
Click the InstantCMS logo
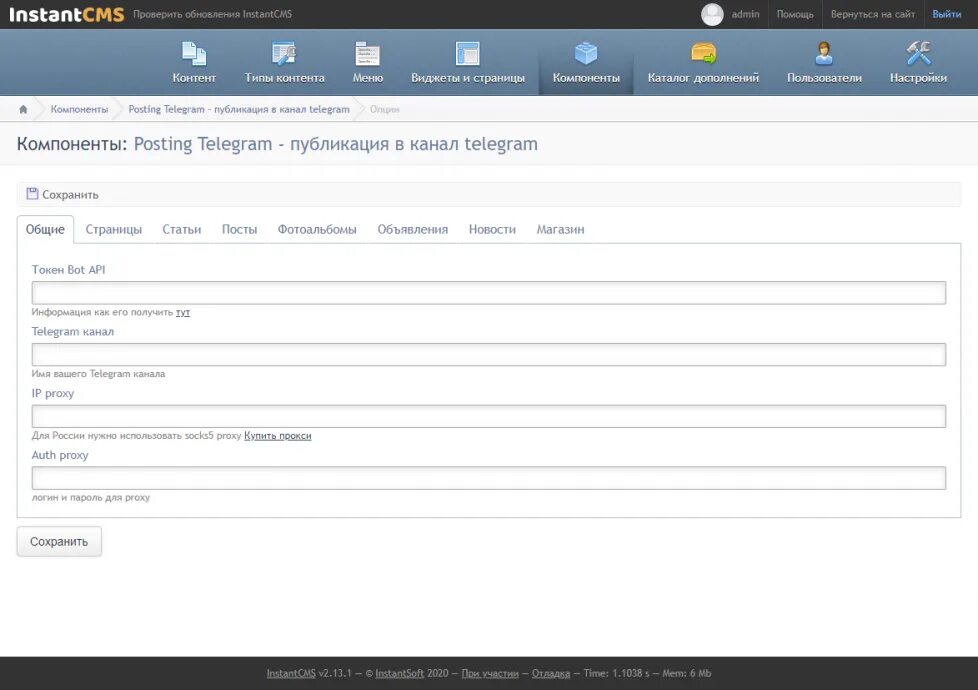click(x=67, y=14)
